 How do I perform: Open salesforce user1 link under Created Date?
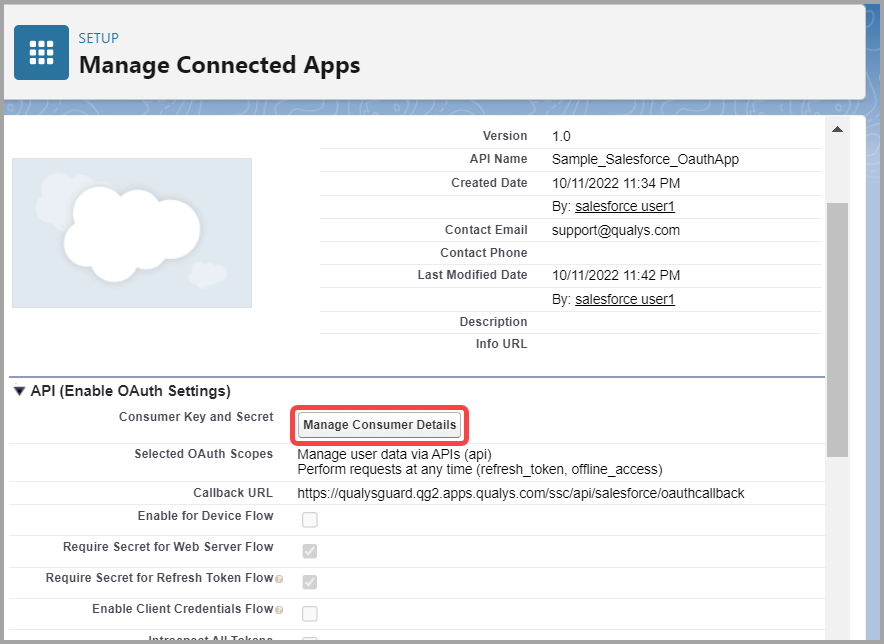pos(625,206)
